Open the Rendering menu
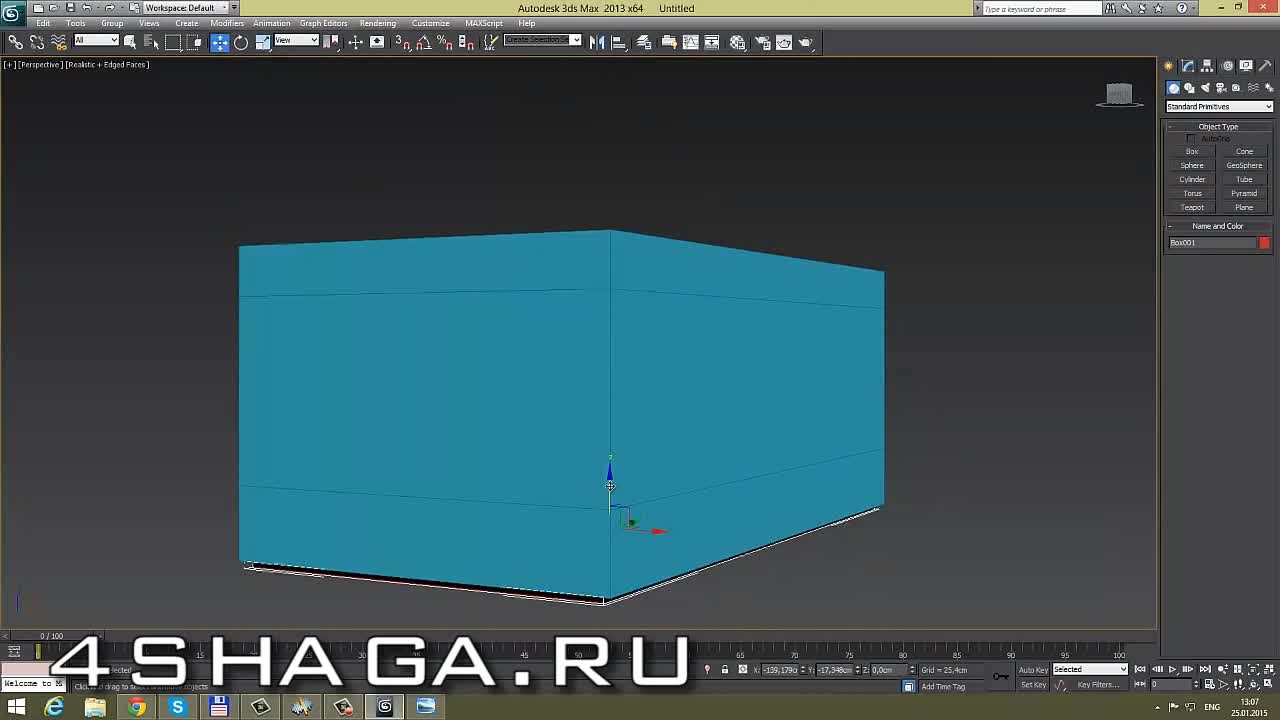The height and width of the screenshot is (720, 1280). [x=377, y=23]
